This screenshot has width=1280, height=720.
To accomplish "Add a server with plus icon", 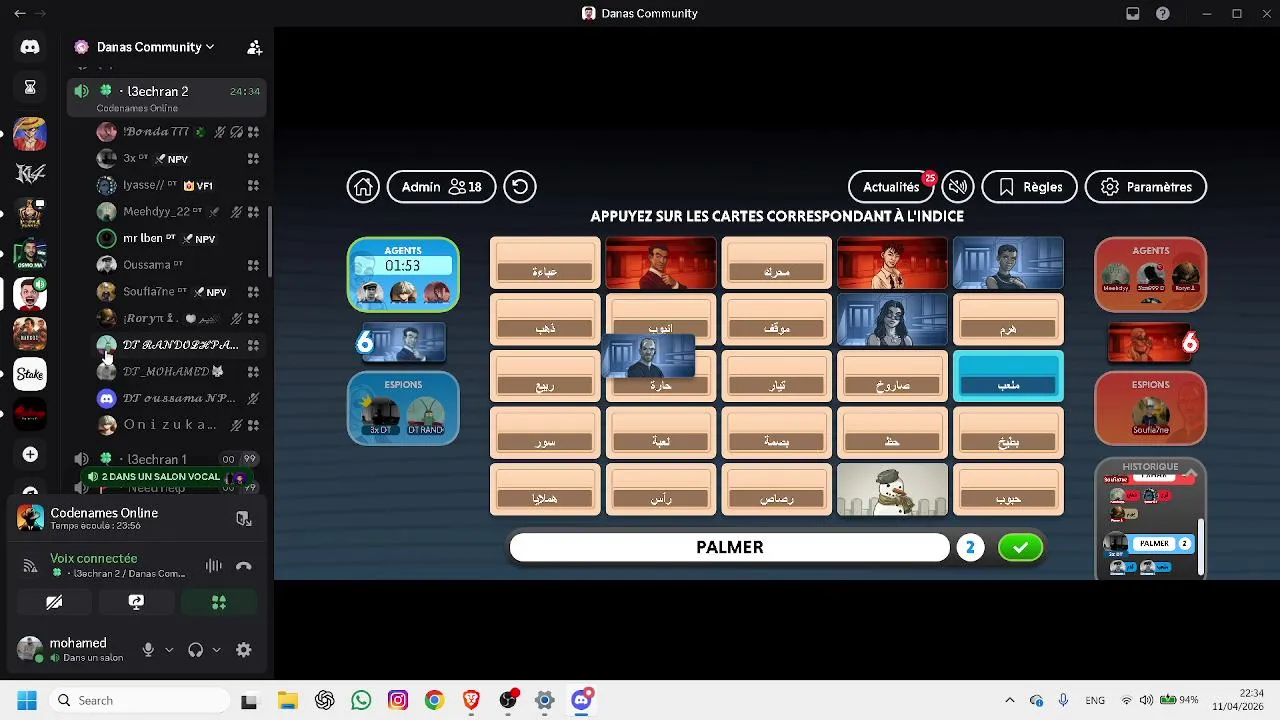I will (x=30, y=455).
